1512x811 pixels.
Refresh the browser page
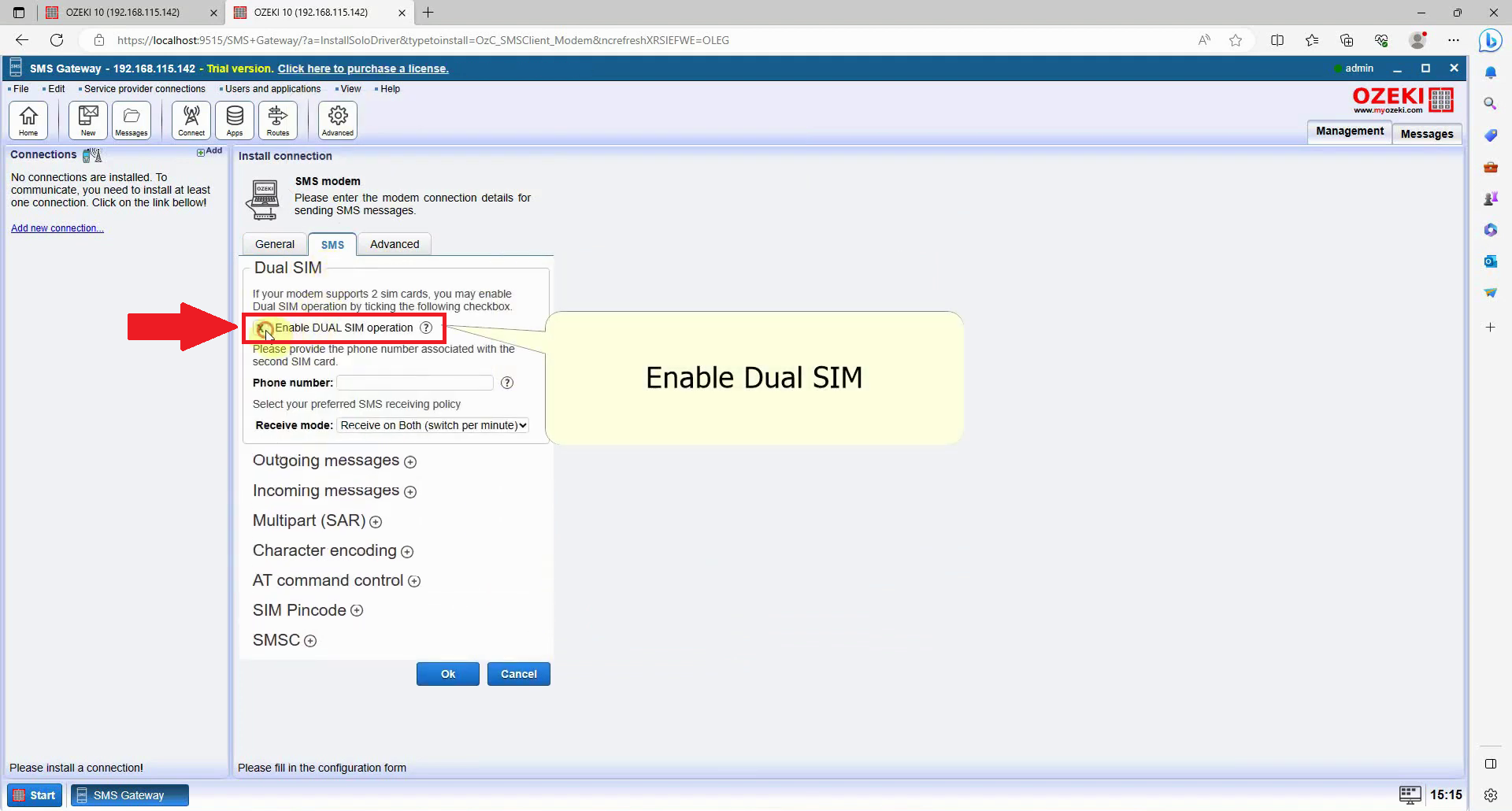tap(57, 40)
